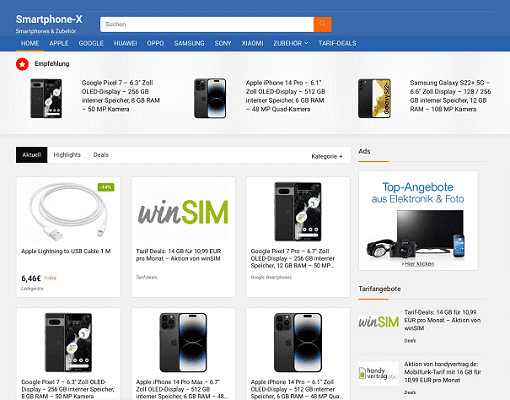The height and width of the screenshot is (400, 510).
Task: Open the recommended Galaxy S22+ thumbnail
Action: tap(374, 98)
